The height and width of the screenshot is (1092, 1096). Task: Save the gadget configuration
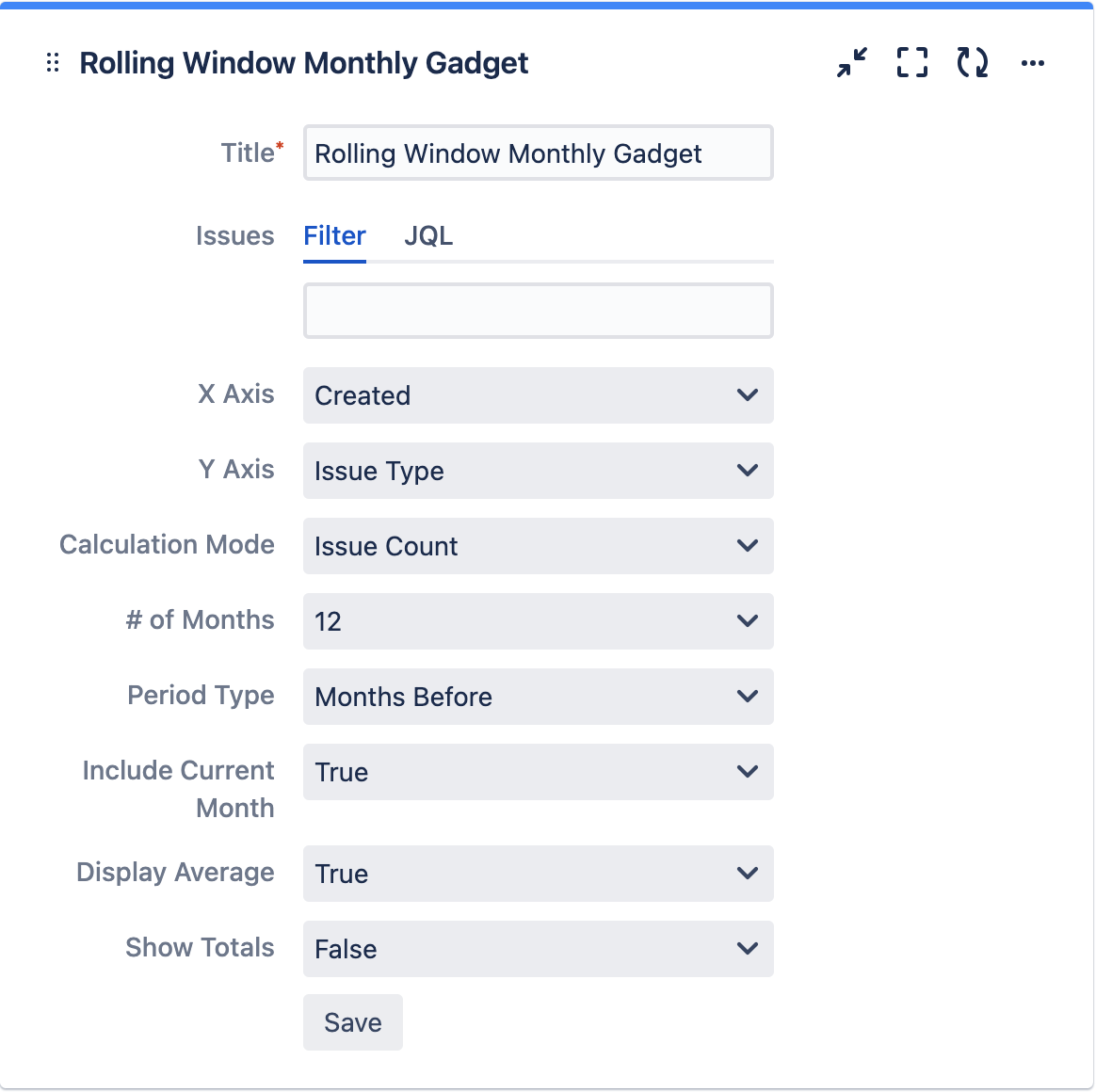352,1022
